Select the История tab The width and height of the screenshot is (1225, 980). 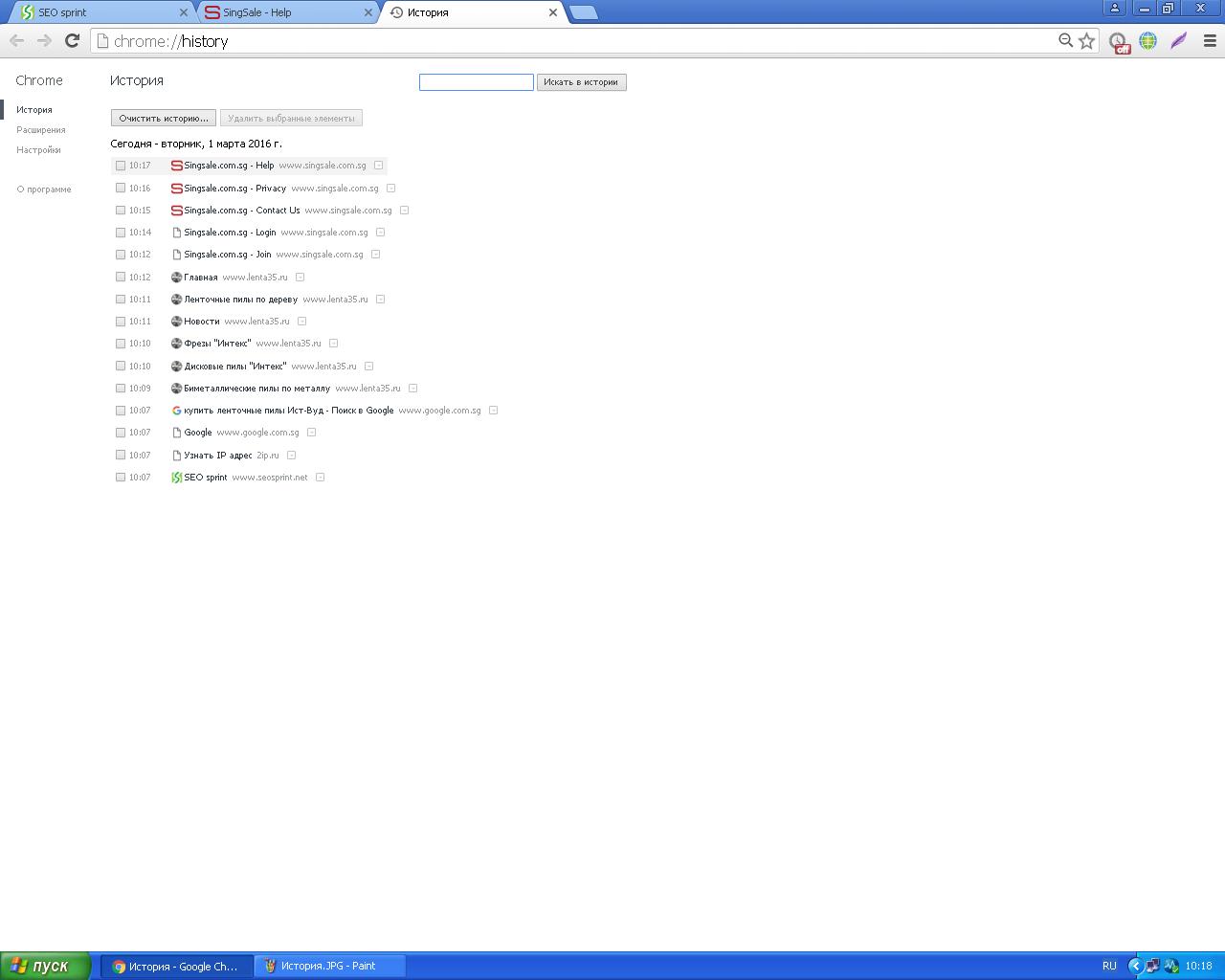click(473, 12)
